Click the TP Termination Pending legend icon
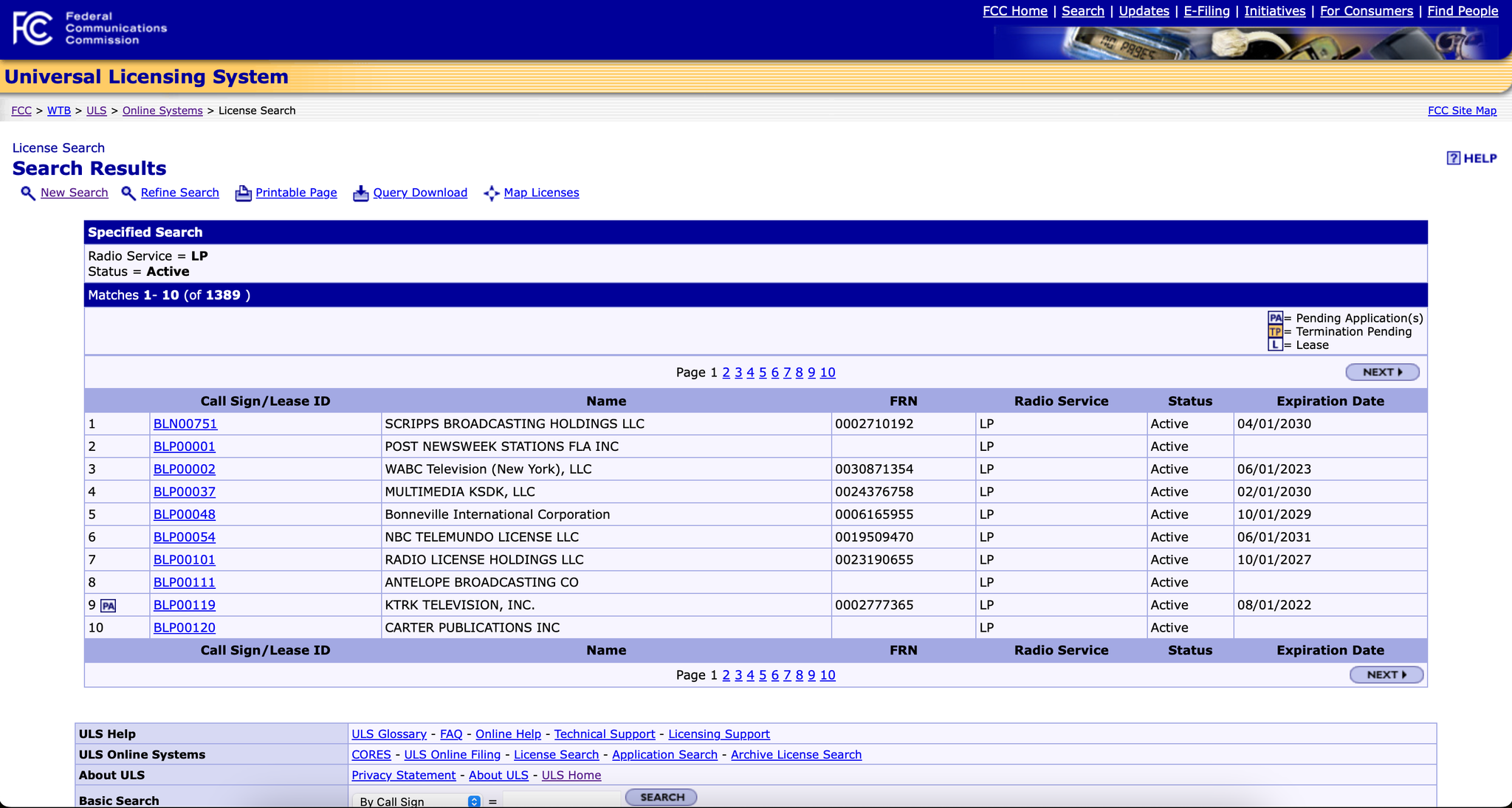 [1275, 331]
